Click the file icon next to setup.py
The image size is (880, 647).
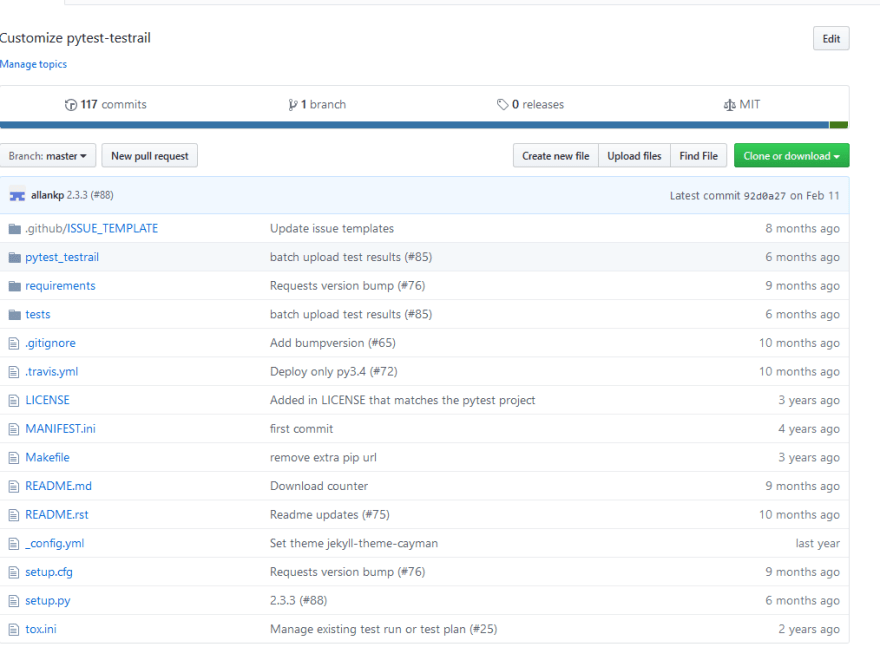pyautogui.click(x=14, y=601)
